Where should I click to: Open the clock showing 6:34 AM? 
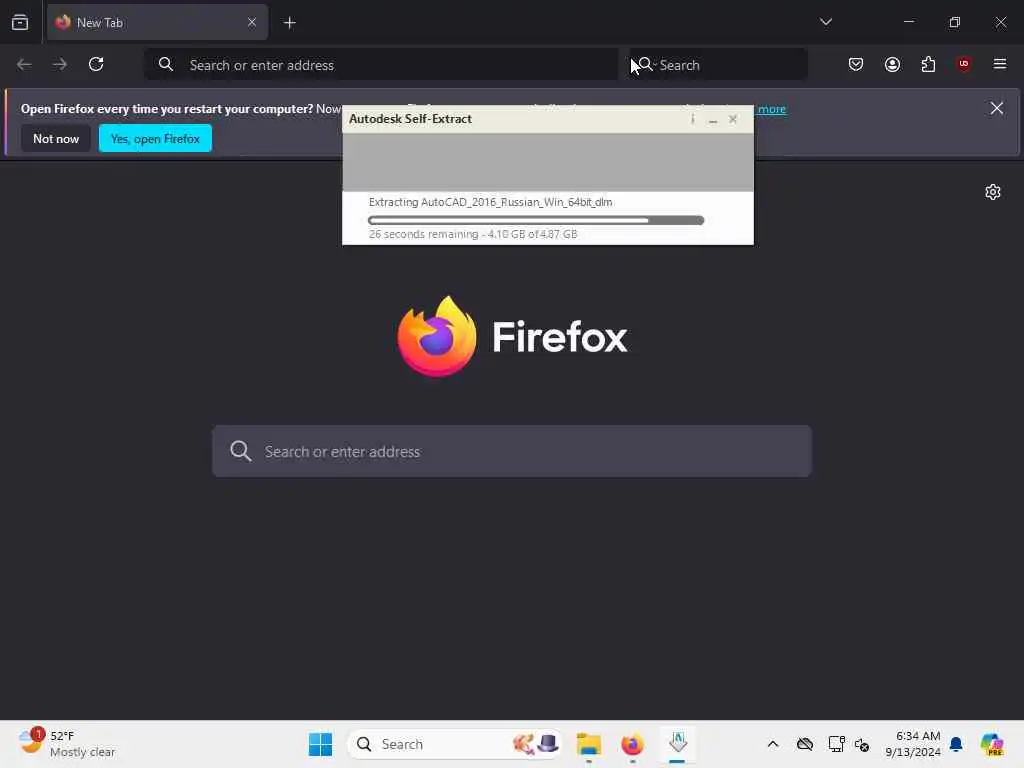[x=913, y=744]
